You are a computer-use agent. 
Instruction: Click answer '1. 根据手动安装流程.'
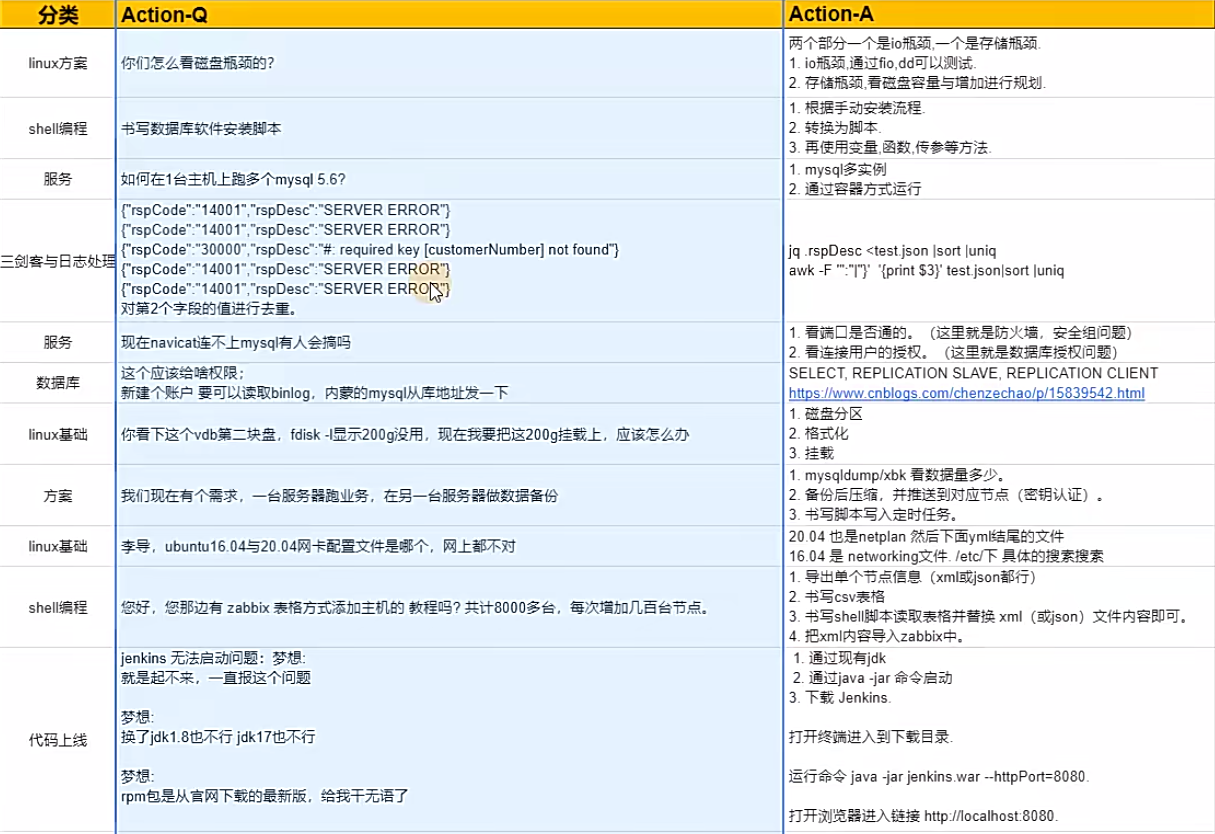[857, 108]
